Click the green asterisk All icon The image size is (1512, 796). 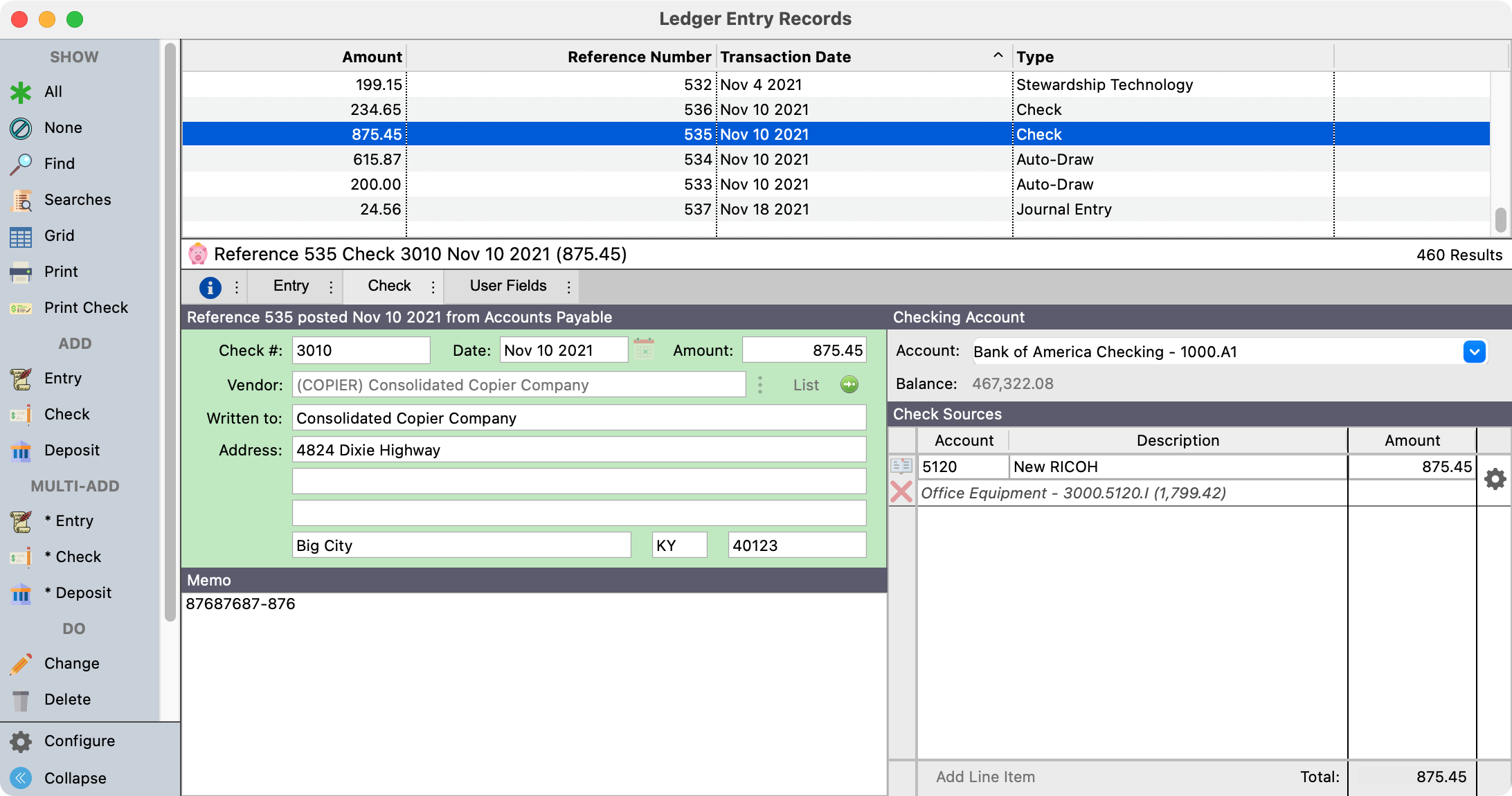21,92
